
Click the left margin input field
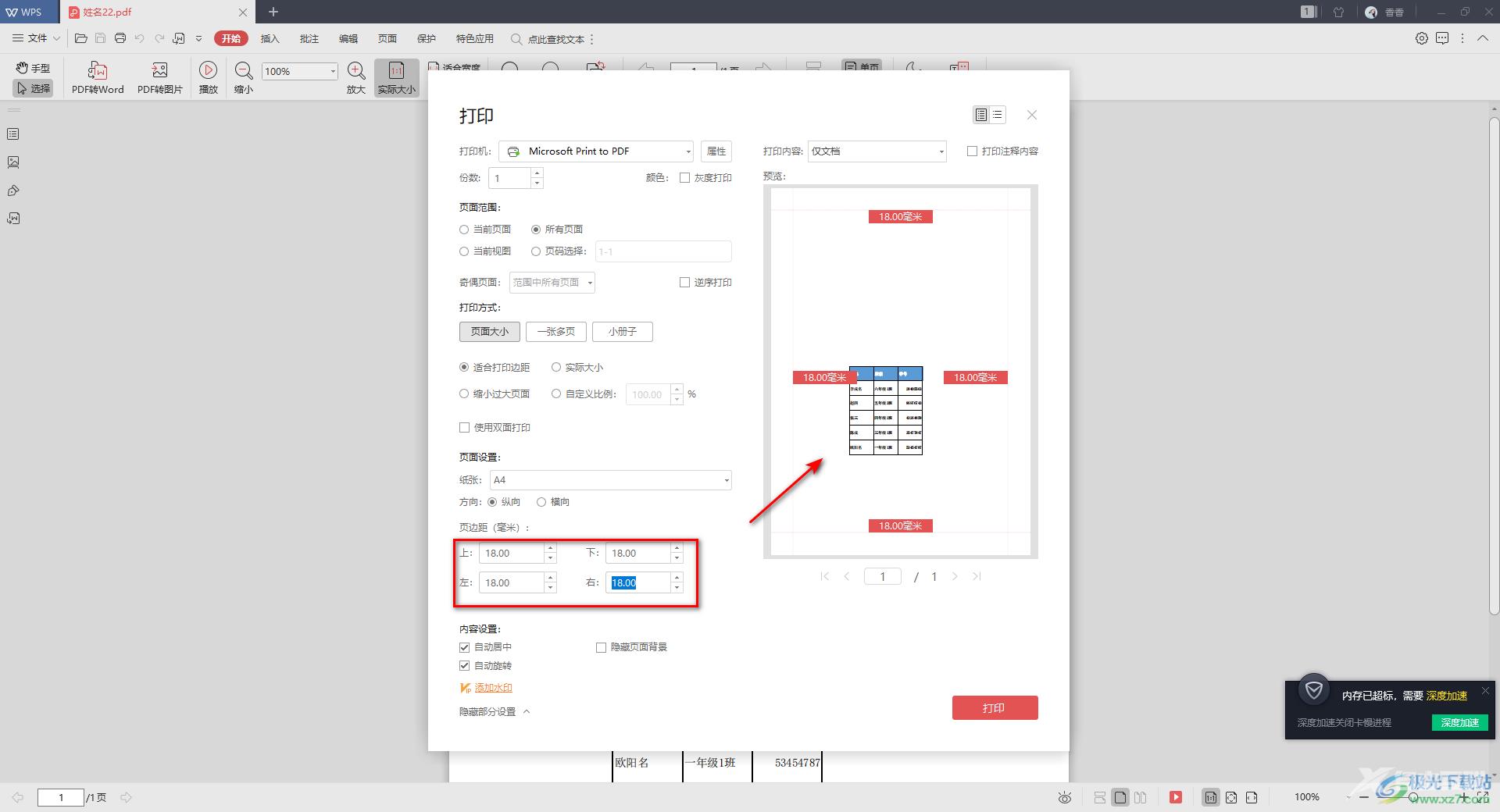(x=511, y=583)
